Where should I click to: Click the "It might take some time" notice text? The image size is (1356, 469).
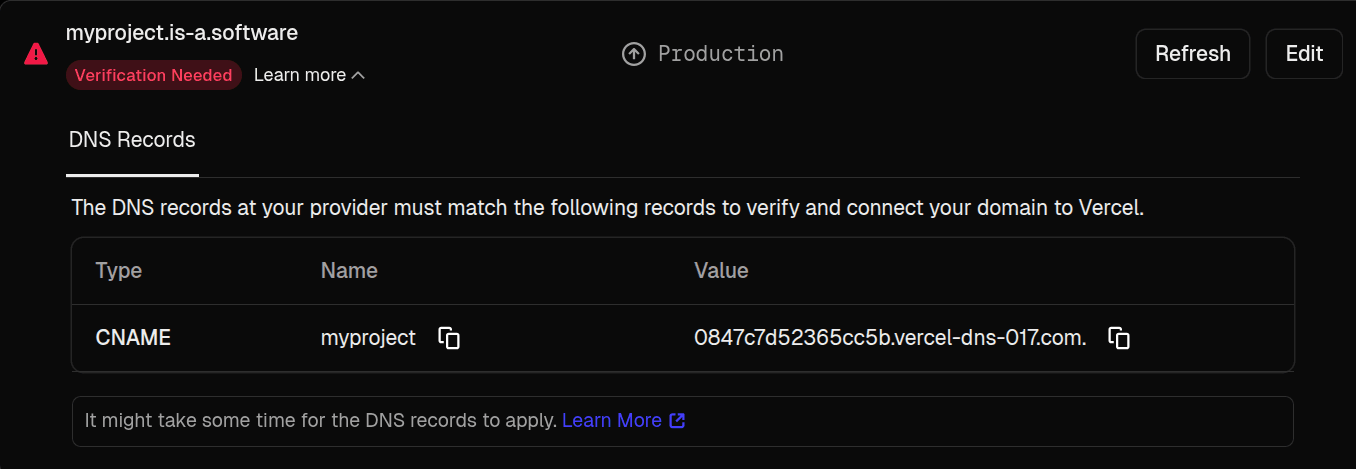coord(320,421)
